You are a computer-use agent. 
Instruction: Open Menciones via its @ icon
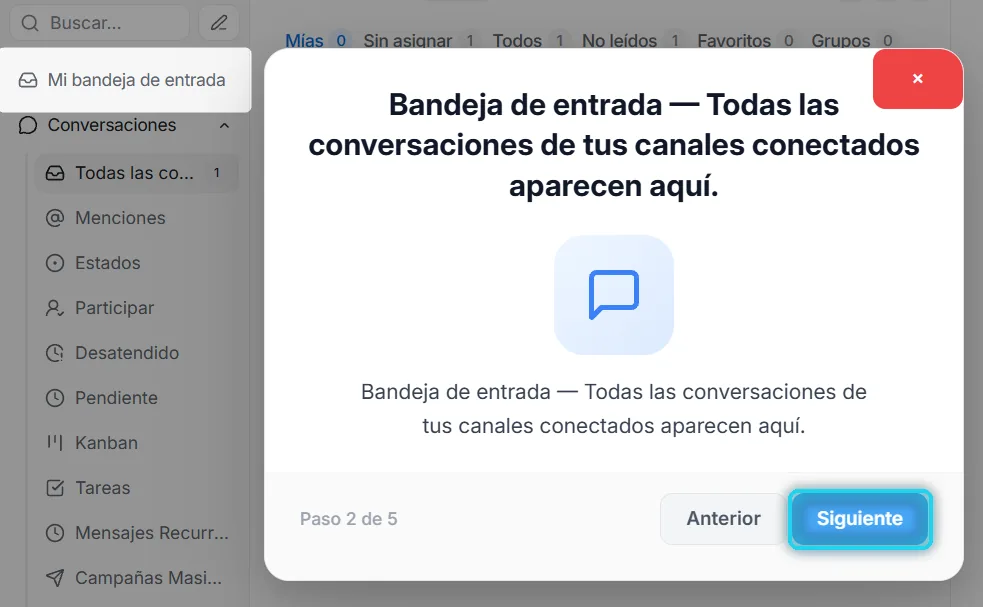(x=55, y=218)
